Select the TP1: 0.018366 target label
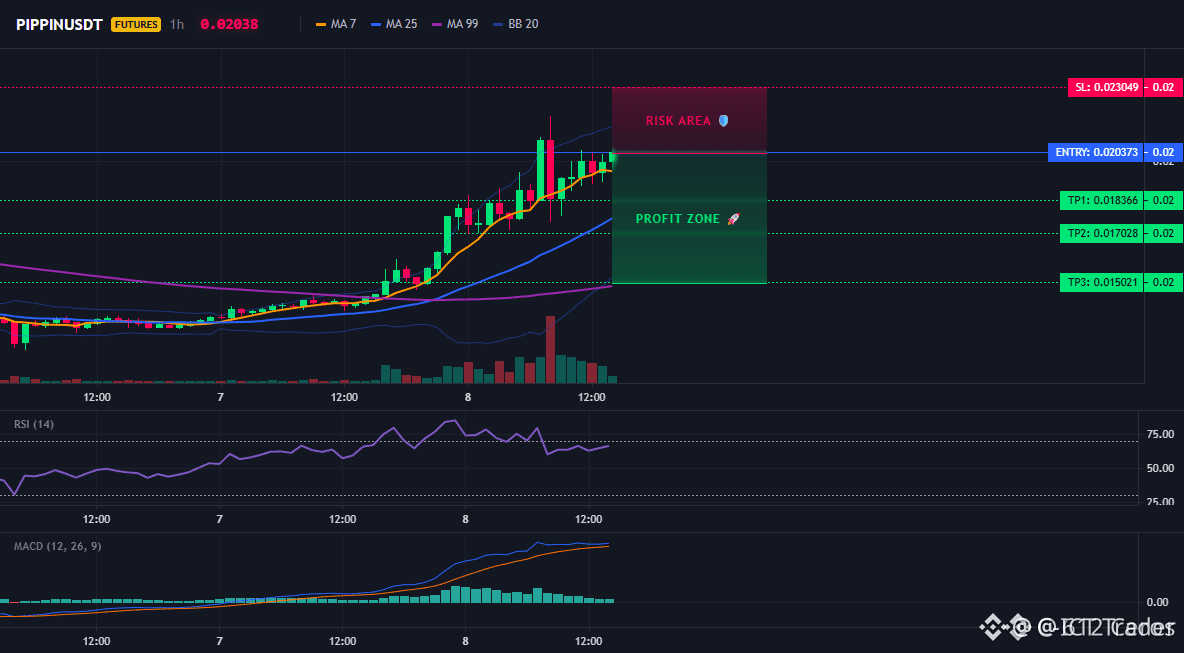 coord(1101,201)
